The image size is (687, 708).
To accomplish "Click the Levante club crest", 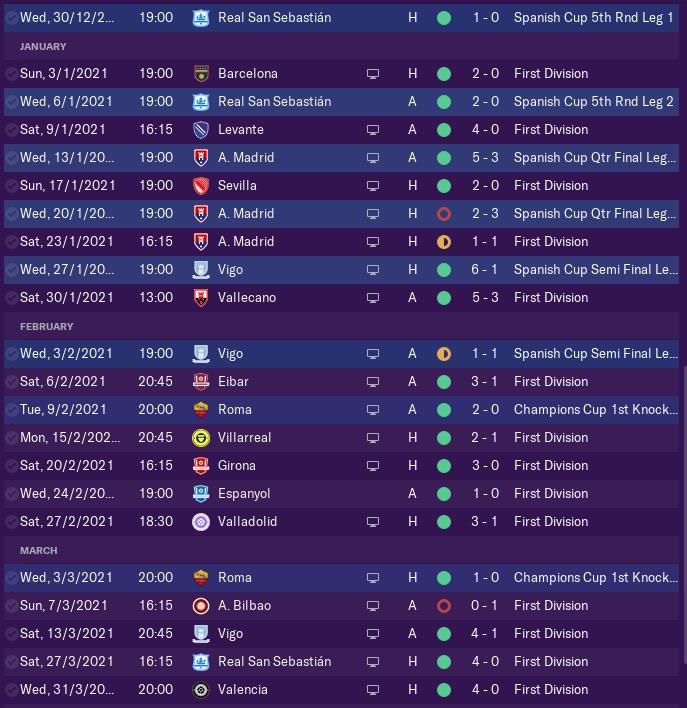I will pyautogui.click(x=200, y=130).
